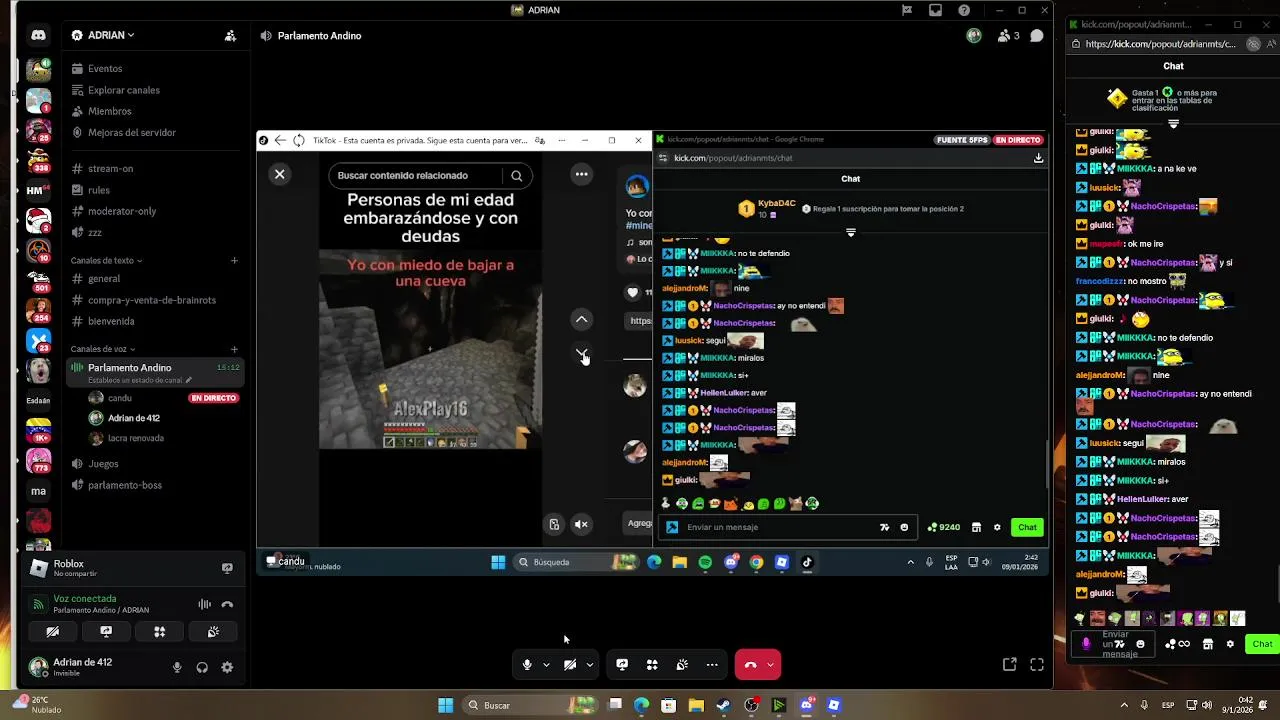
Task: Click Windows Start button on taskbar
Action: [x=445, y=705]
